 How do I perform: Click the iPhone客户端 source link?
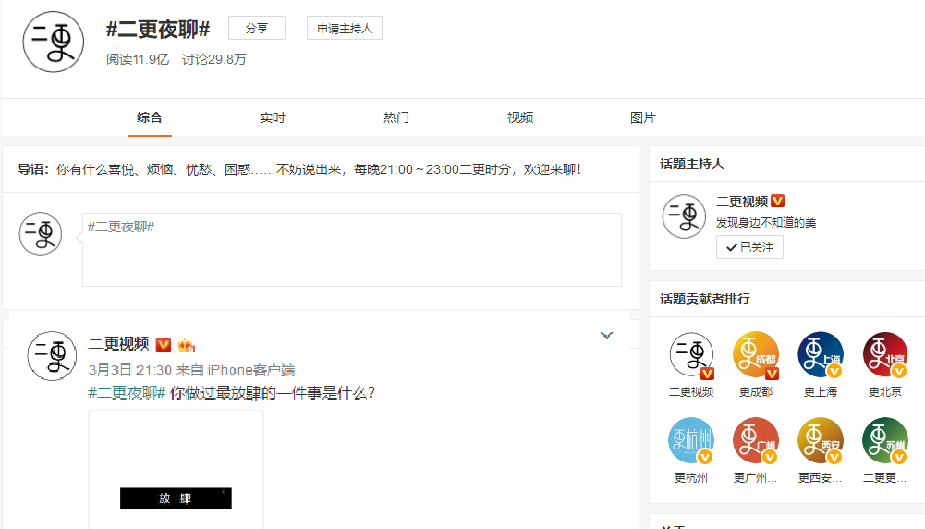pos(251,370)
